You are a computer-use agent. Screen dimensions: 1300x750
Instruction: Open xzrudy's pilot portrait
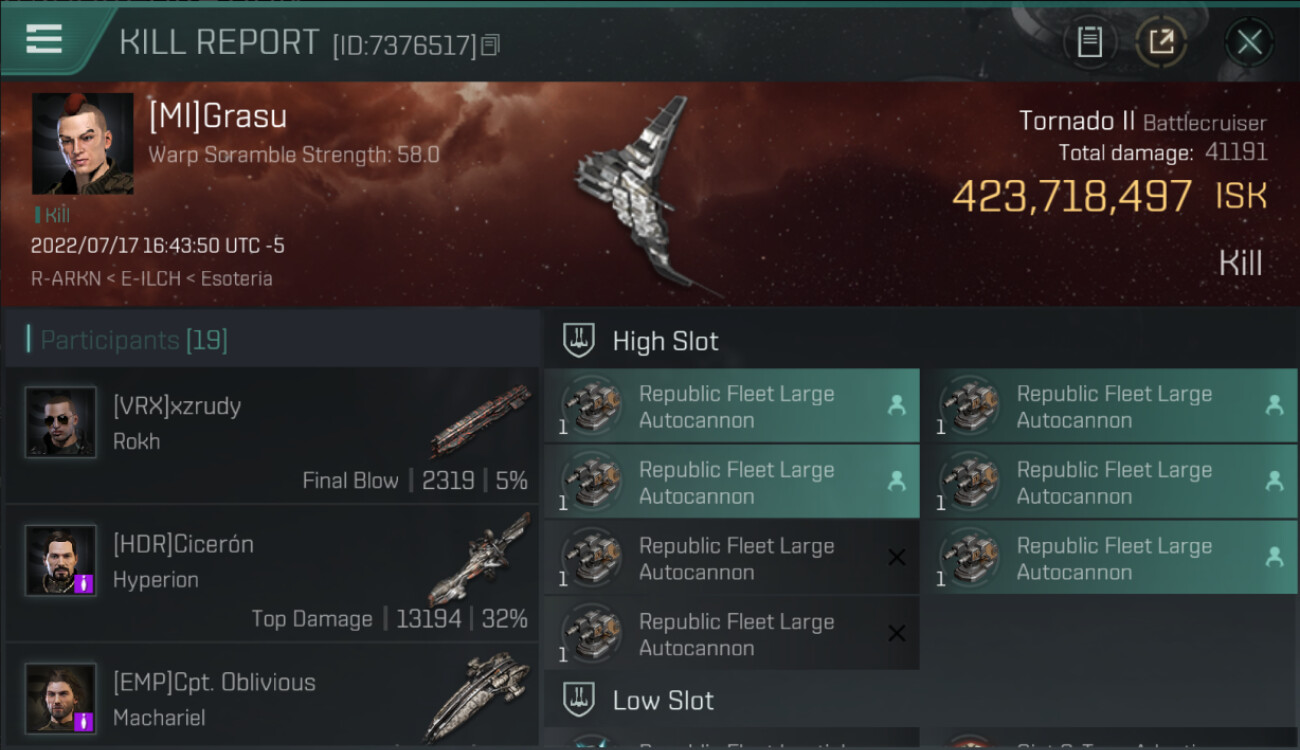click(x=61, y=422)
